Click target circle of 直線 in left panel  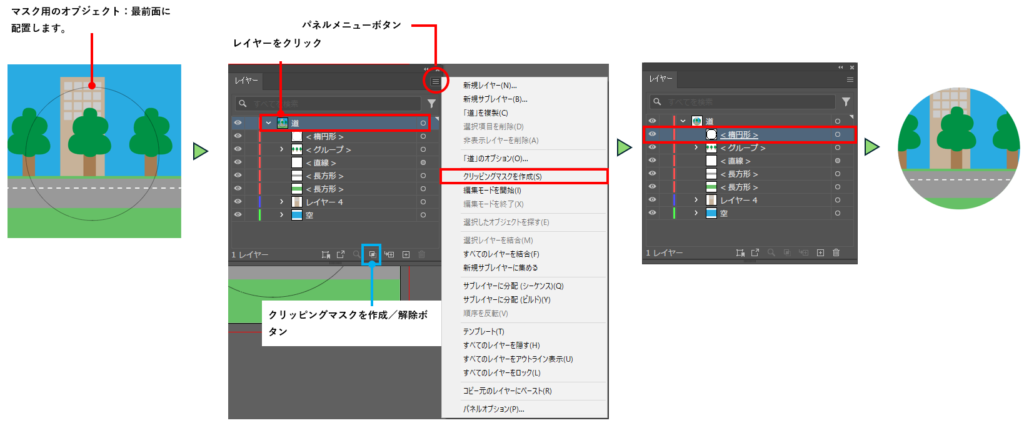(424, 162)
